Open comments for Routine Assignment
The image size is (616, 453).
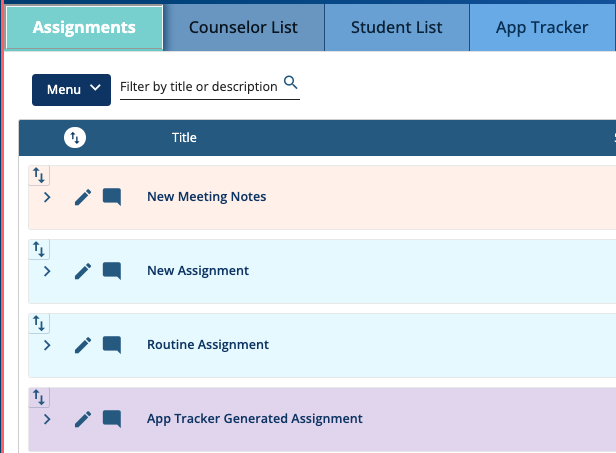click(x=112, y=345)
